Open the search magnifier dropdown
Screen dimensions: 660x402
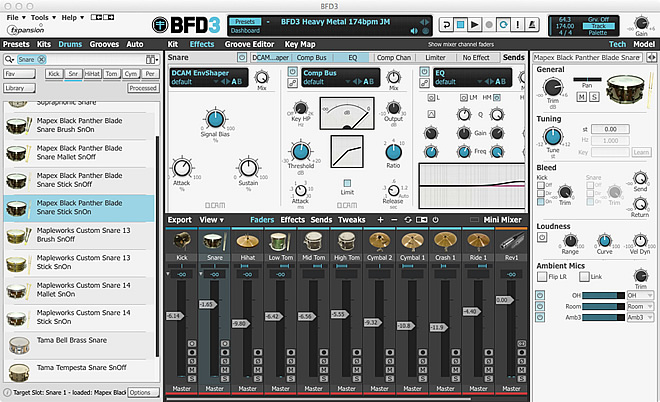tap(9, 59)
